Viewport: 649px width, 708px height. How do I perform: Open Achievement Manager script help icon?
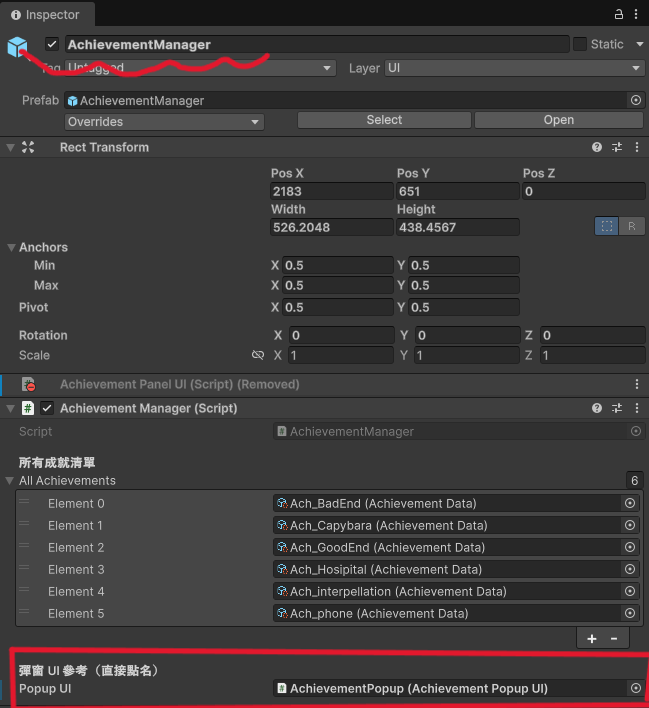pos(597,408)
